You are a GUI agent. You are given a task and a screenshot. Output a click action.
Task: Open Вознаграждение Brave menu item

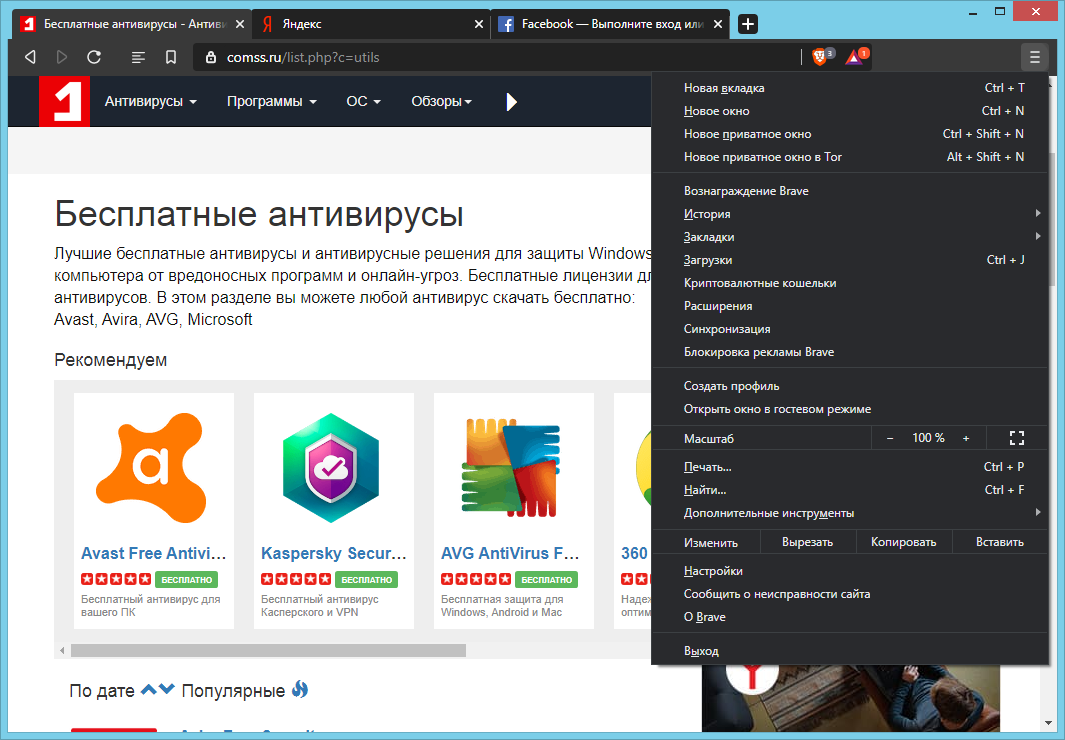coord(850,191)
